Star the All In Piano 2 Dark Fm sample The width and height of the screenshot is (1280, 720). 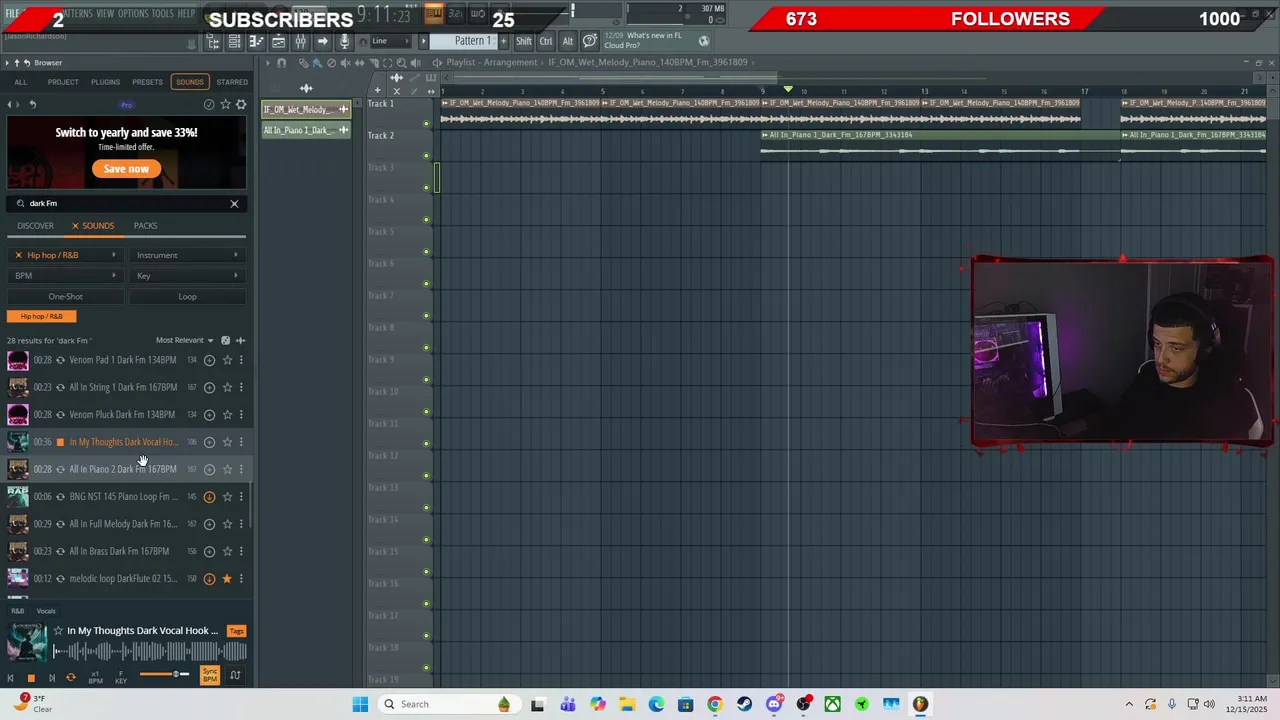tap(227, 469)
